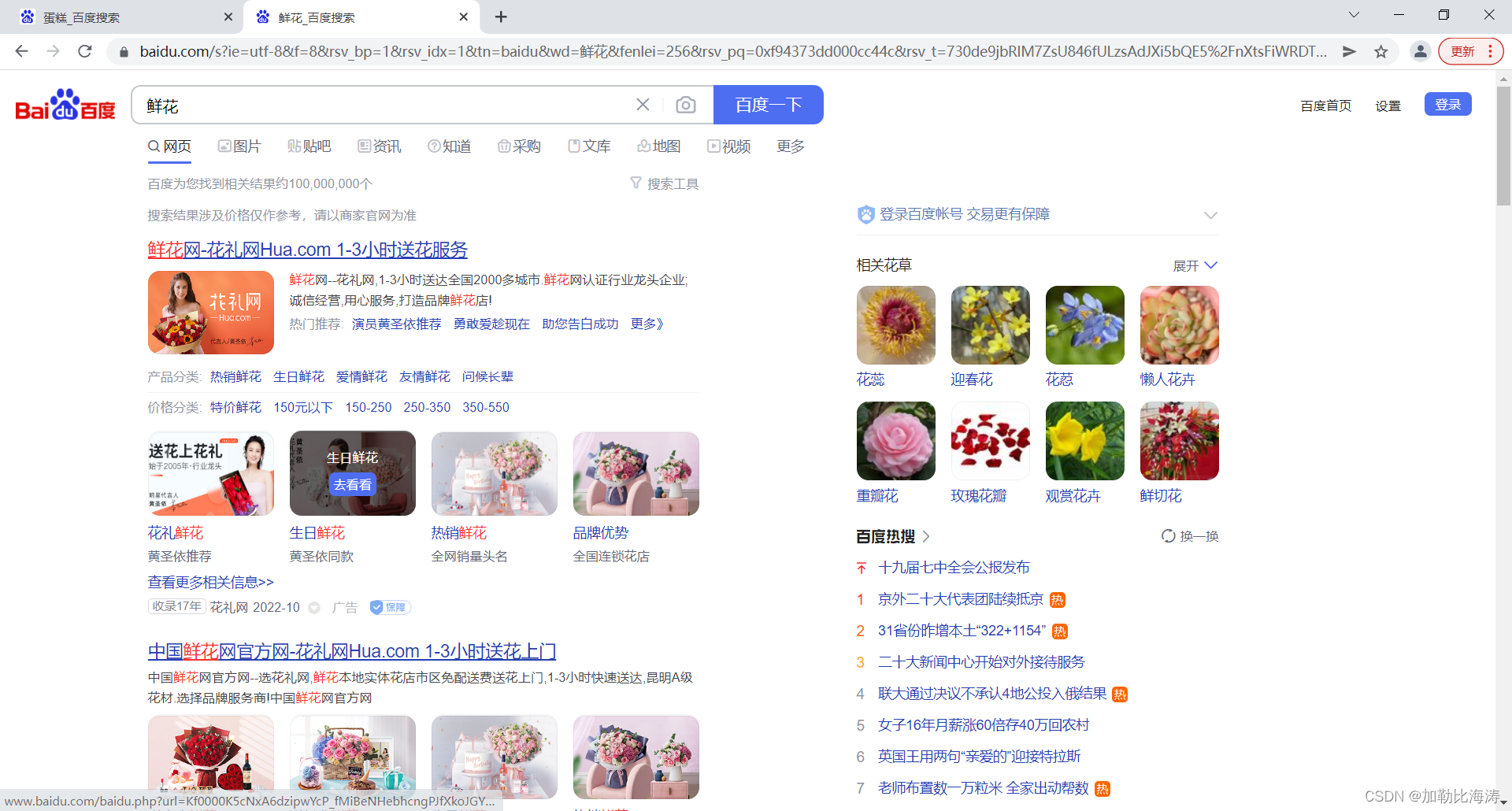Click the 热销鲜花 category link
1512x811 pixels.
tap(235, 376)
